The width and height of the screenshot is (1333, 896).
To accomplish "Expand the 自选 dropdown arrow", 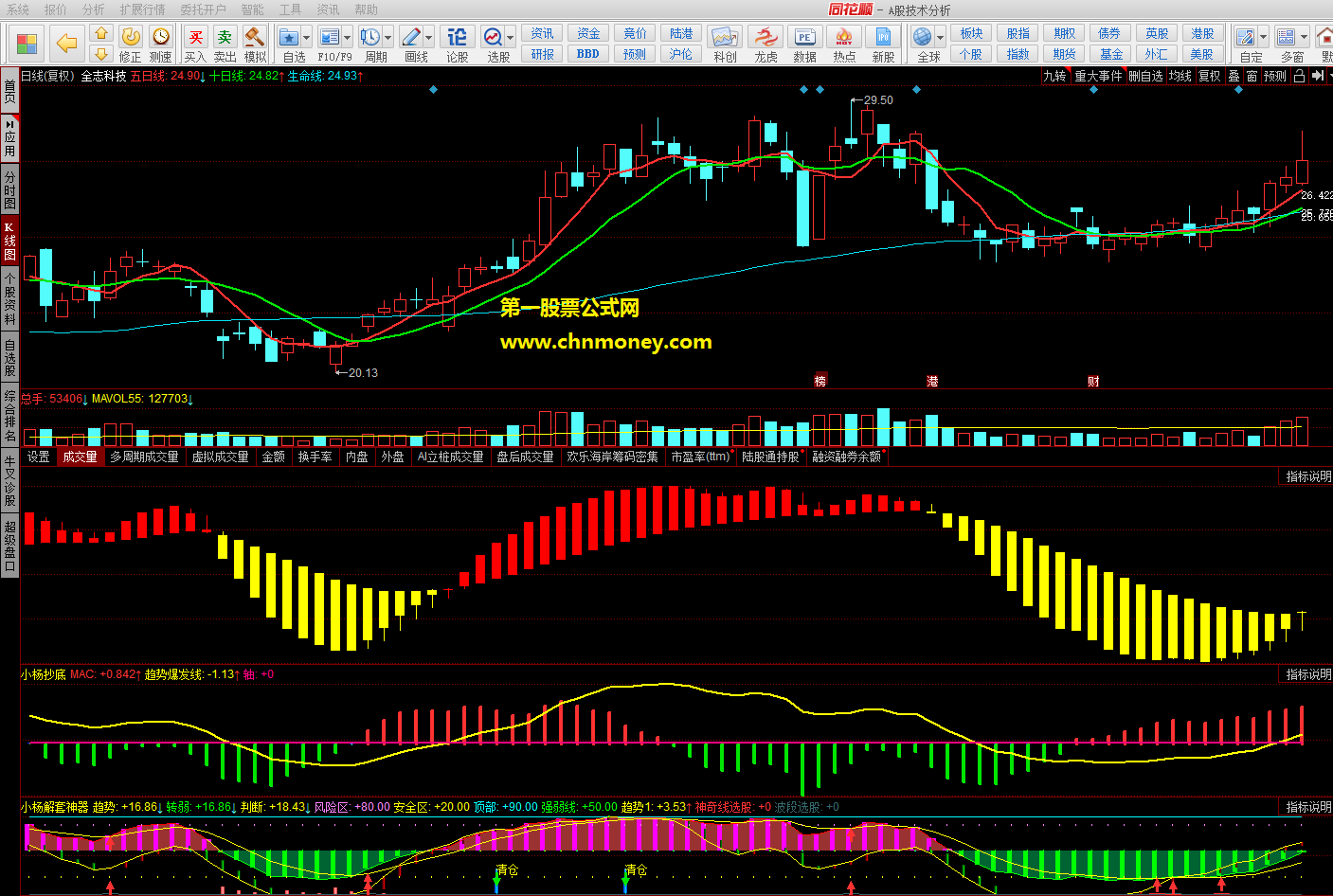I will (x=306, y=38).
